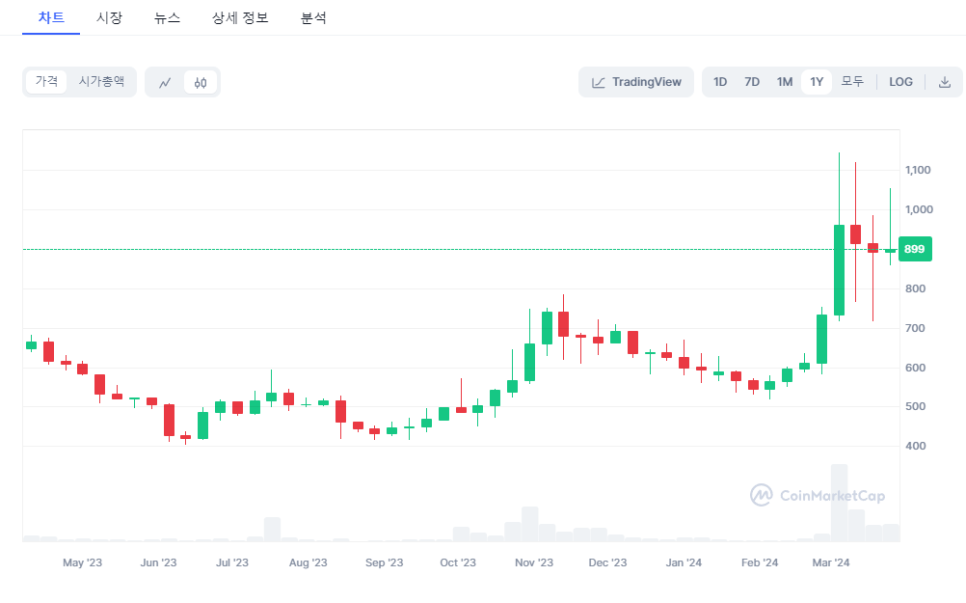The image size is (966, 603).
Task: View the 분석 tab
Action: click(313, 18)
